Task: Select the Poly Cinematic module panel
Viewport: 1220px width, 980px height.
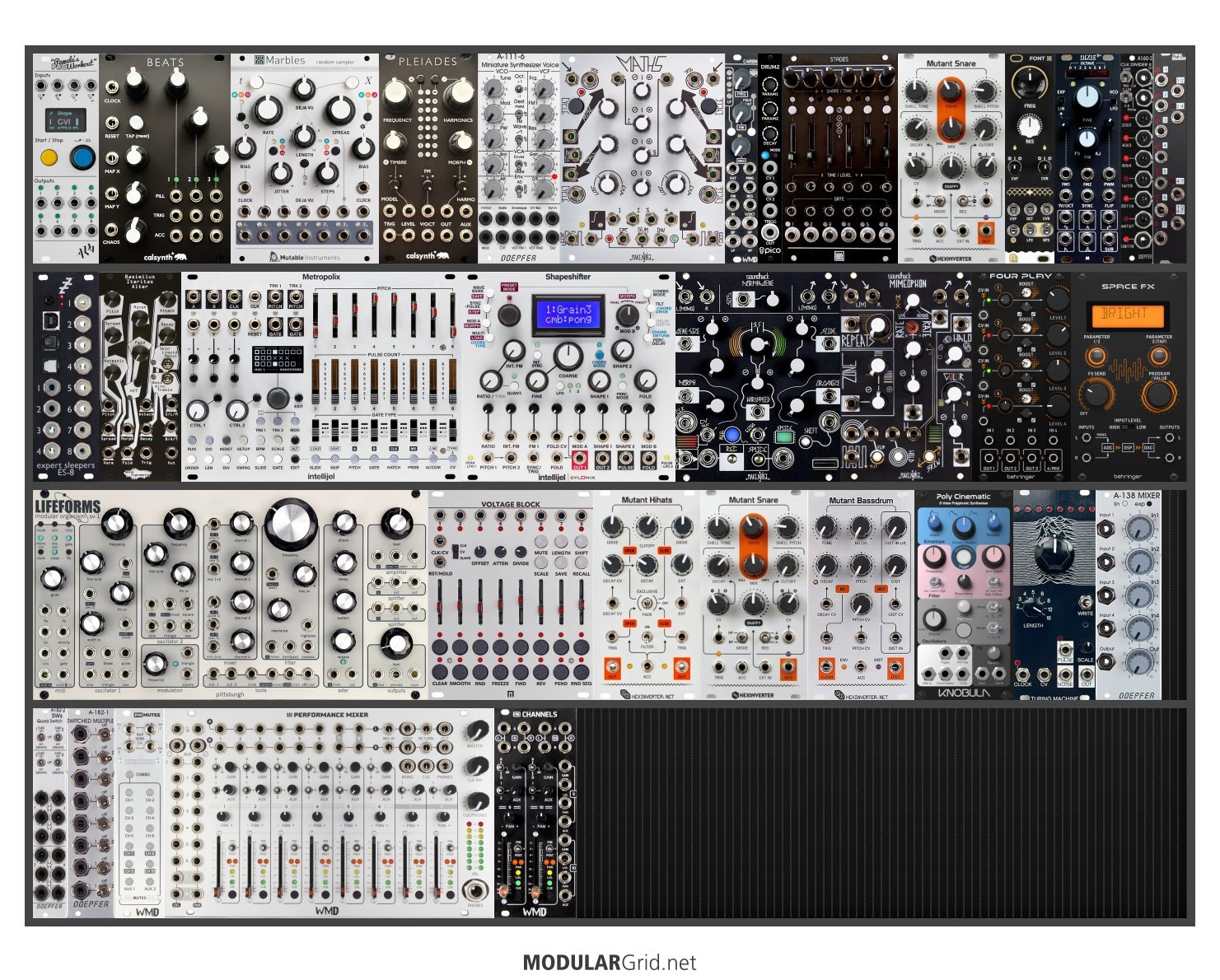Action: (964, 595)
